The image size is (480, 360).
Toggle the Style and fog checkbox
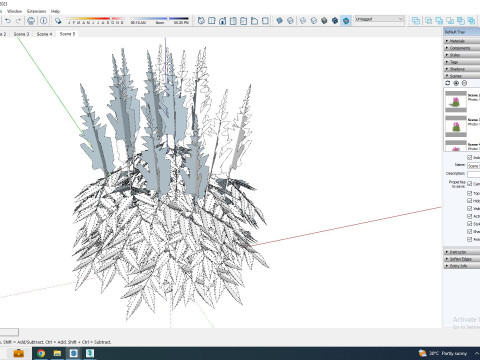coord(469,224)
